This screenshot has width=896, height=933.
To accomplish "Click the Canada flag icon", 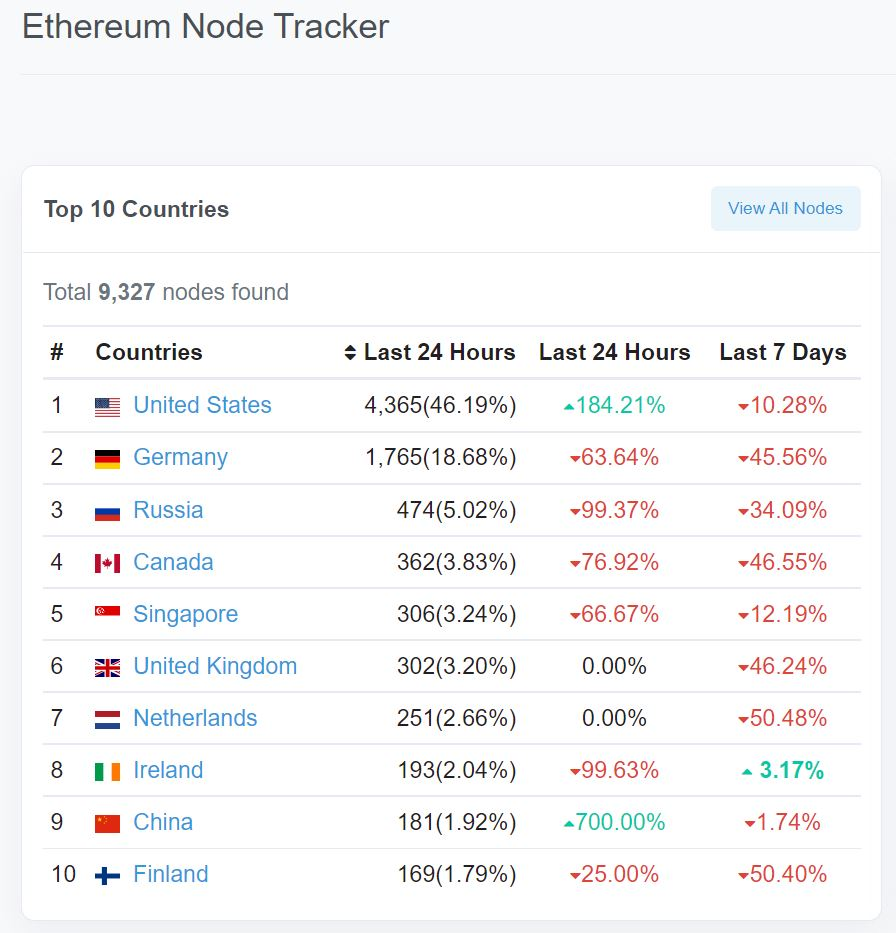I will pos(107,563).
